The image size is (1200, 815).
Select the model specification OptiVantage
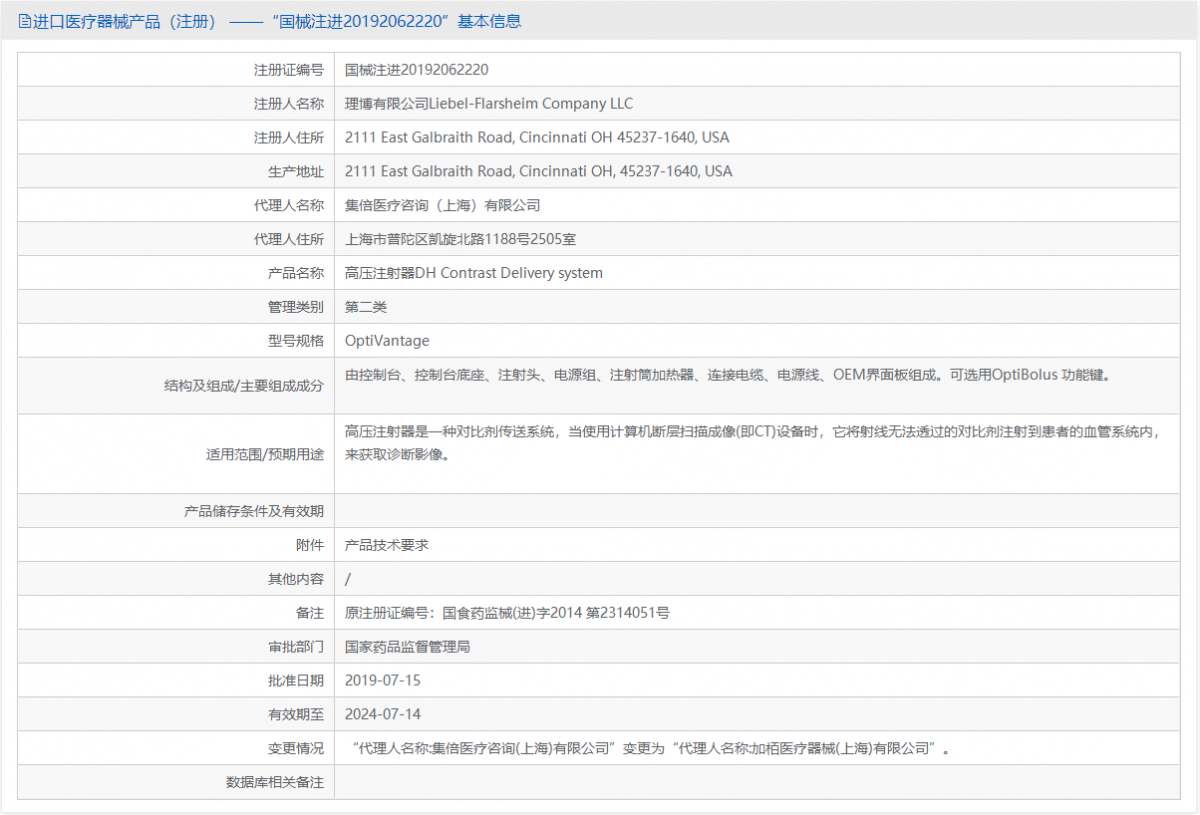(386, 340)
